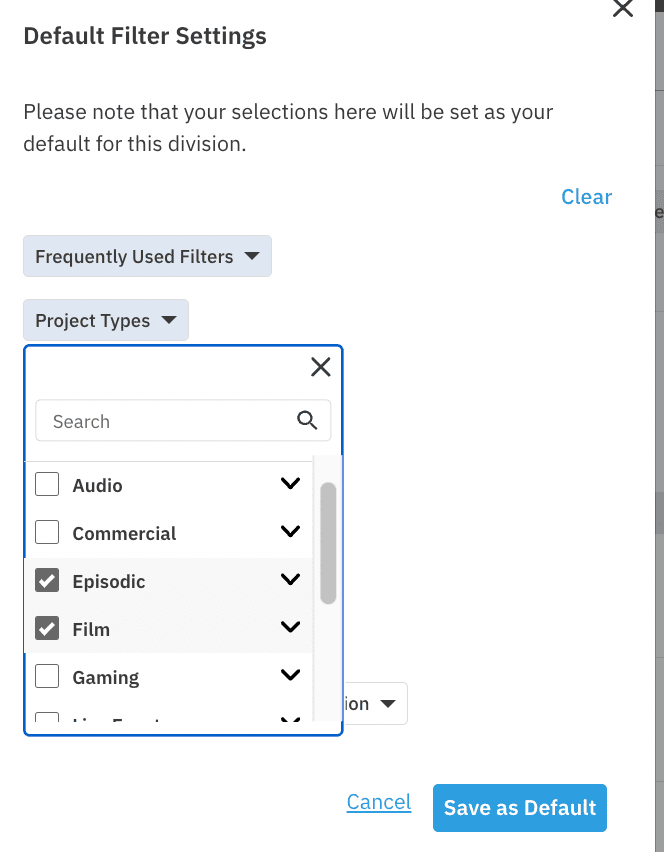This screenshot has width=664, height=852.
Task: Expand the Commercial subcategories chevron
Action: 291,531
